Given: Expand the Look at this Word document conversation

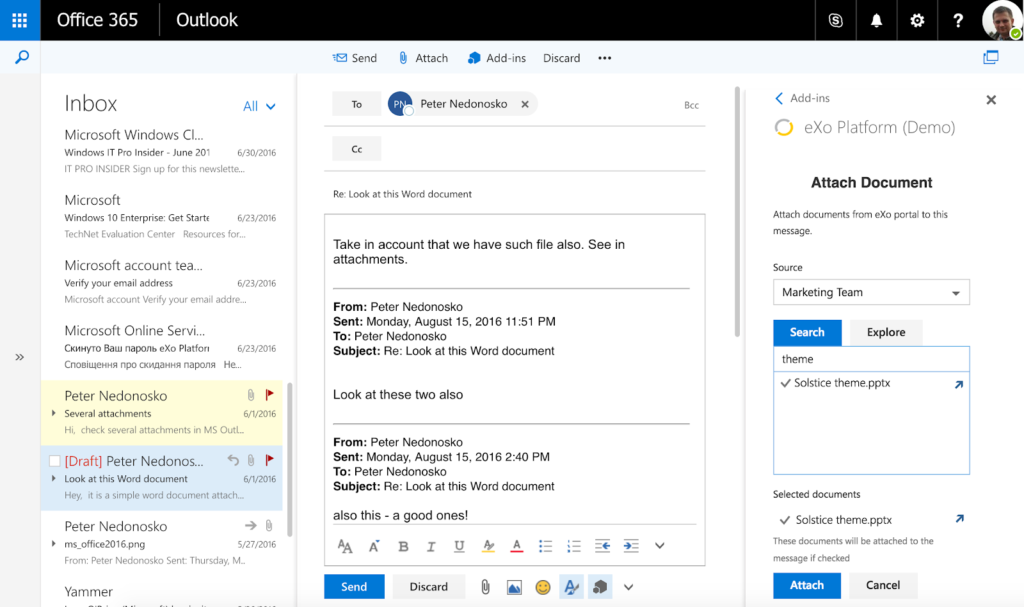Looking at the screenshot, I should [x=54, y=478].
